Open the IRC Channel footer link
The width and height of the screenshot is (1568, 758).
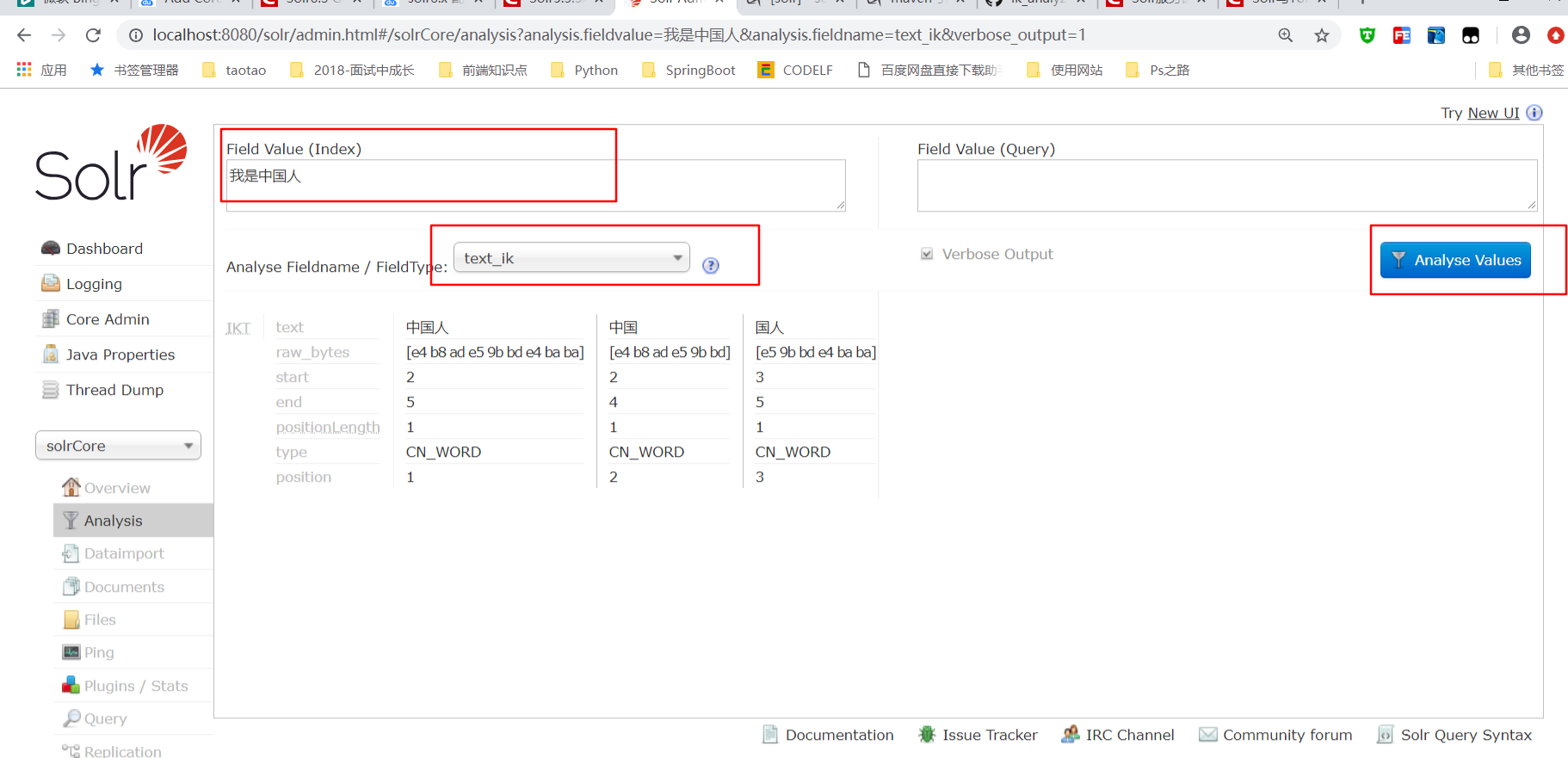pyautogui.click(x=1129, y=734)
